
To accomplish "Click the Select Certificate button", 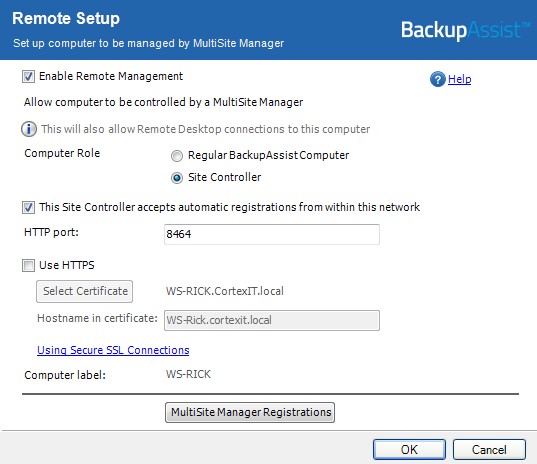I will coord(85,291).
